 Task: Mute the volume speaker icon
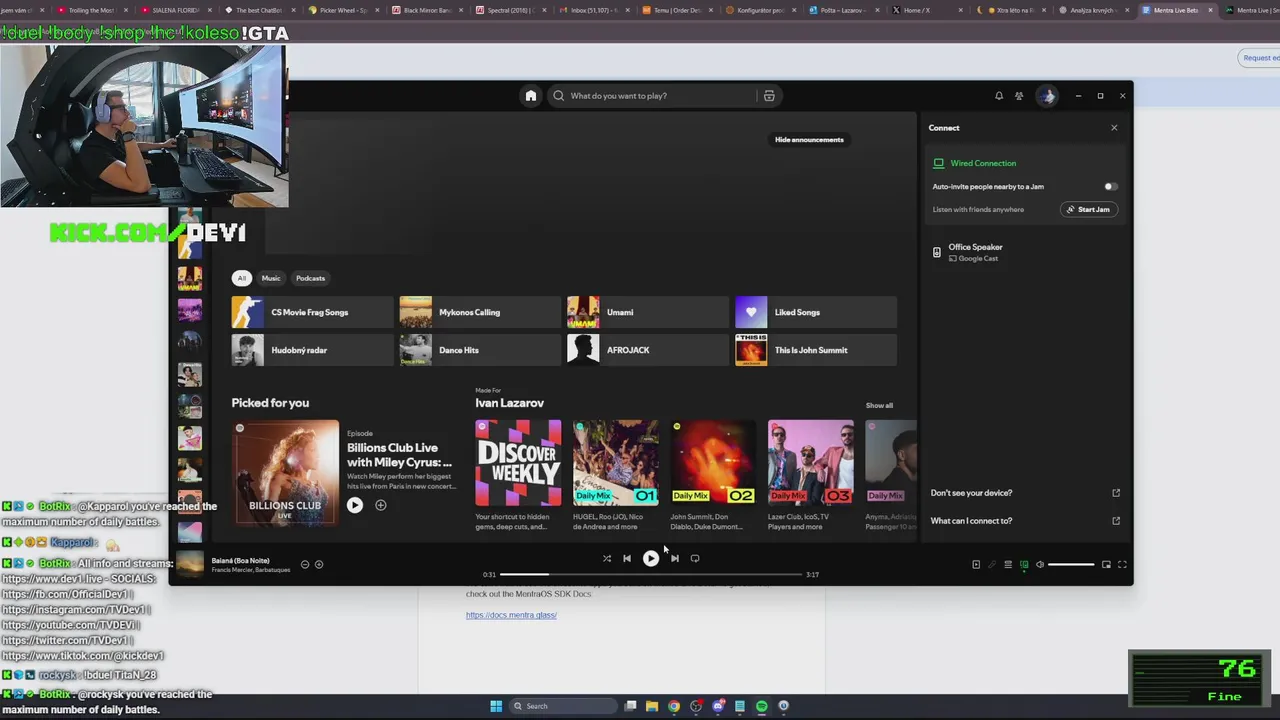click(x=1040, y=565)
